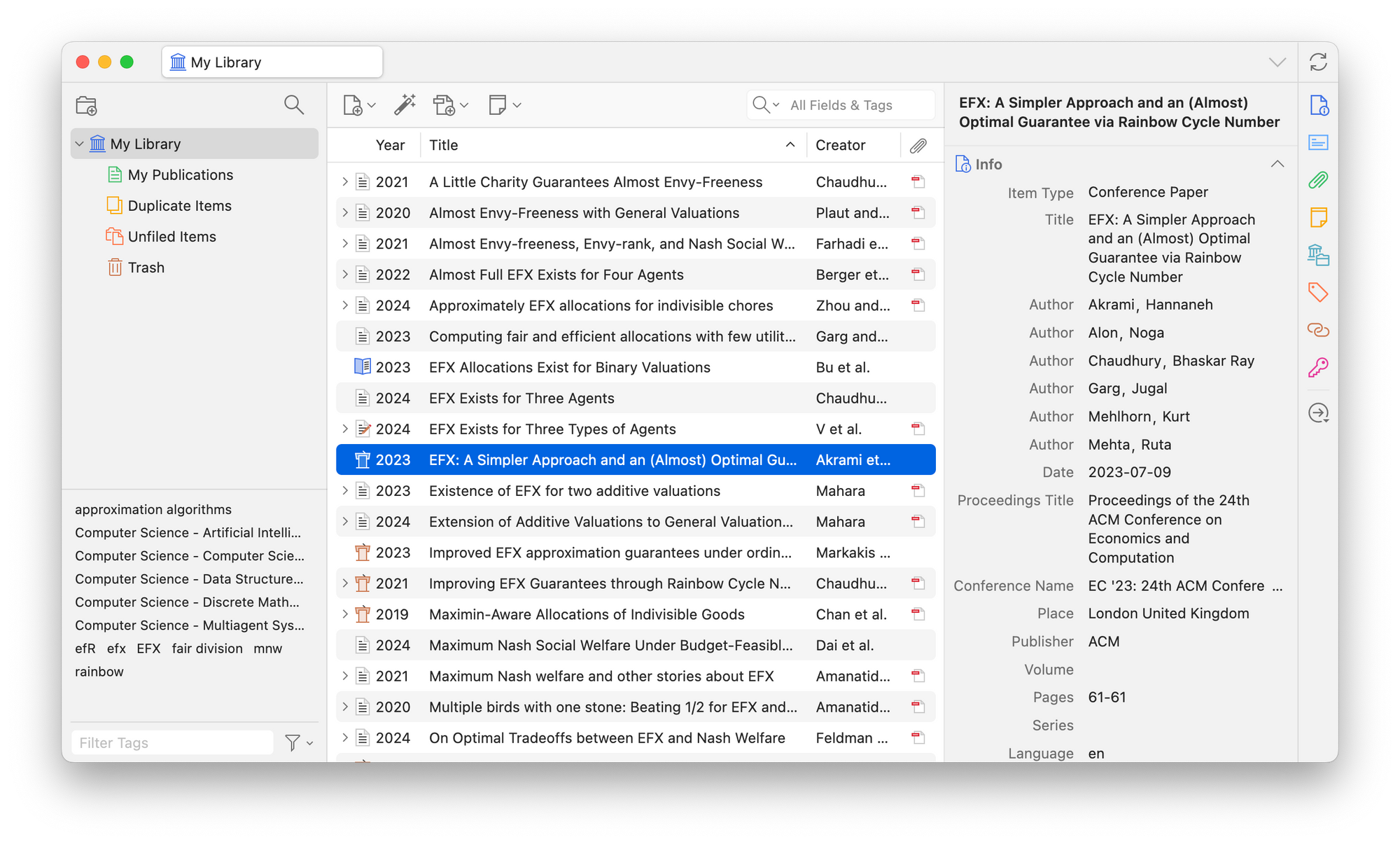Open the New Item dropdown arrow
The image size is (1400, 844).
372,105
